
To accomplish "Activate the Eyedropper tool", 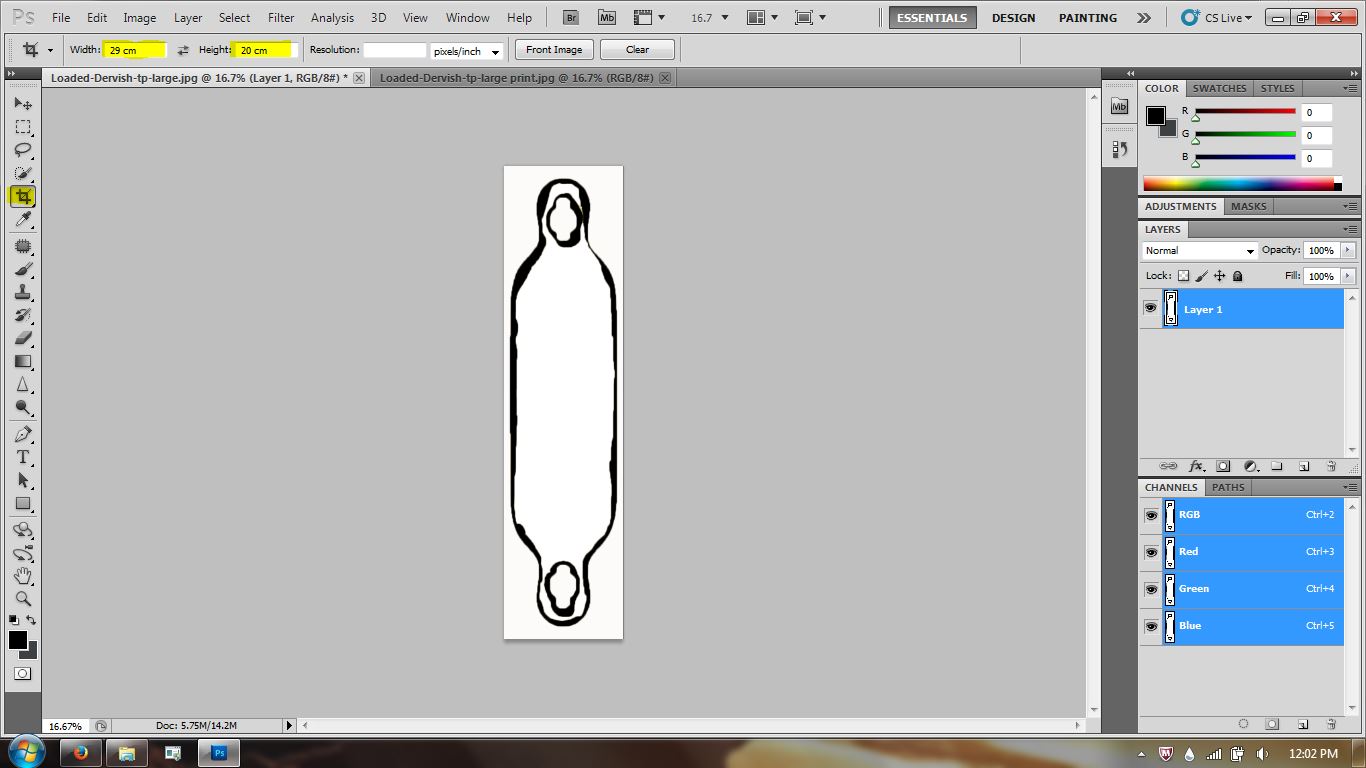I will point(22,219).
